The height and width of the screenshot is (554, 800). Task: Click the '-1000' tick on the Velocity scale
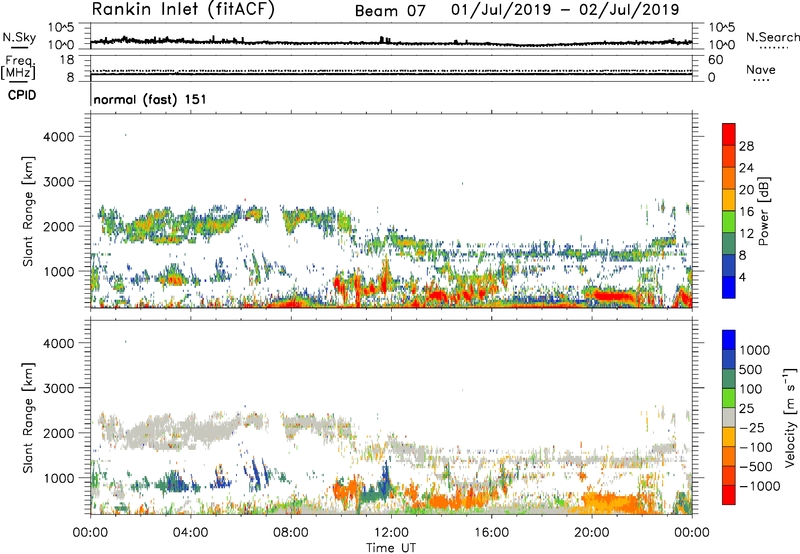tap(760, 486)
